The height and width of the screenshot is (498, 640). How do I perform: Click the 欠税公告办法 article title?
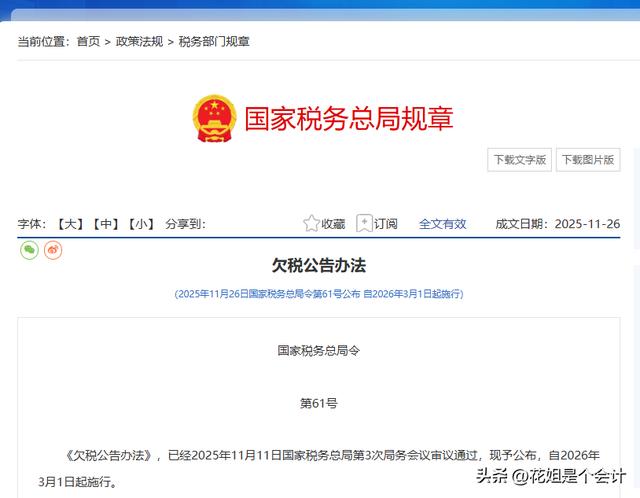pyautogui.click(x=319, y=266)
